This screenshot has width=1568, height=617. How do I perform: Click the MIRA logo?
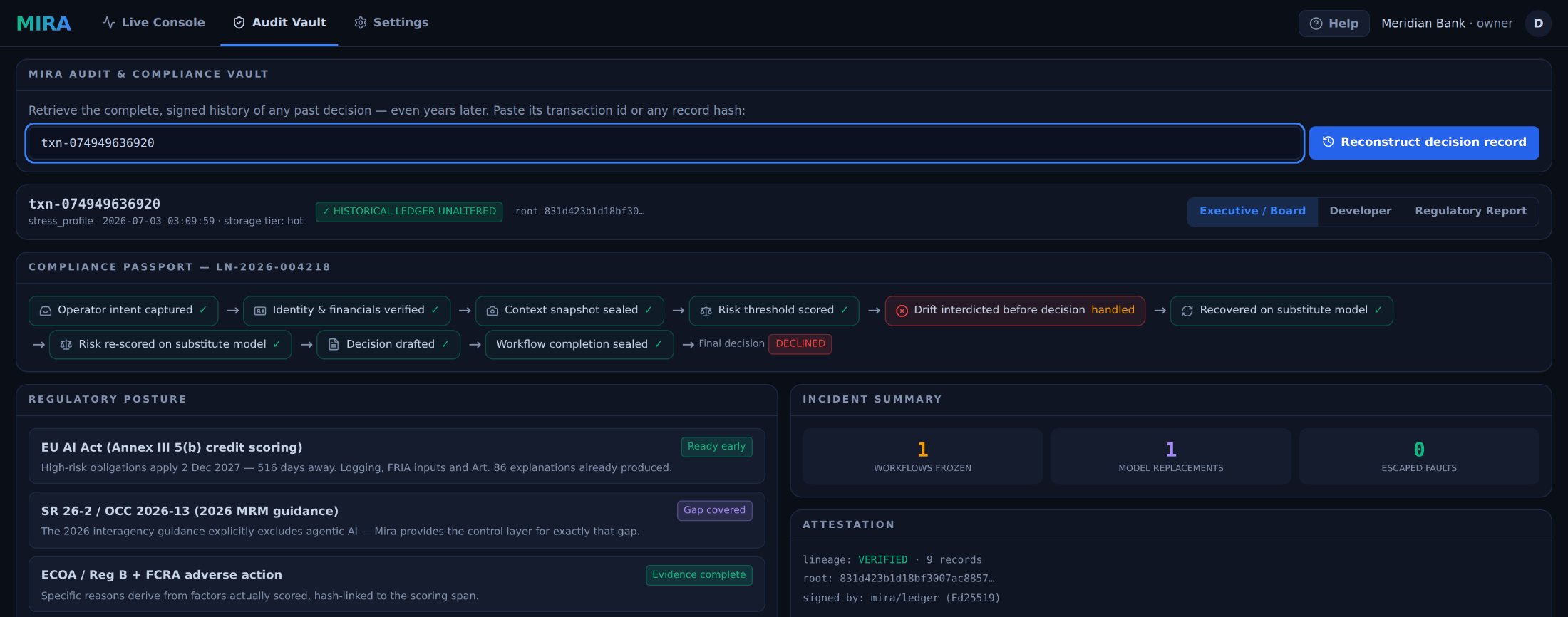43,24
